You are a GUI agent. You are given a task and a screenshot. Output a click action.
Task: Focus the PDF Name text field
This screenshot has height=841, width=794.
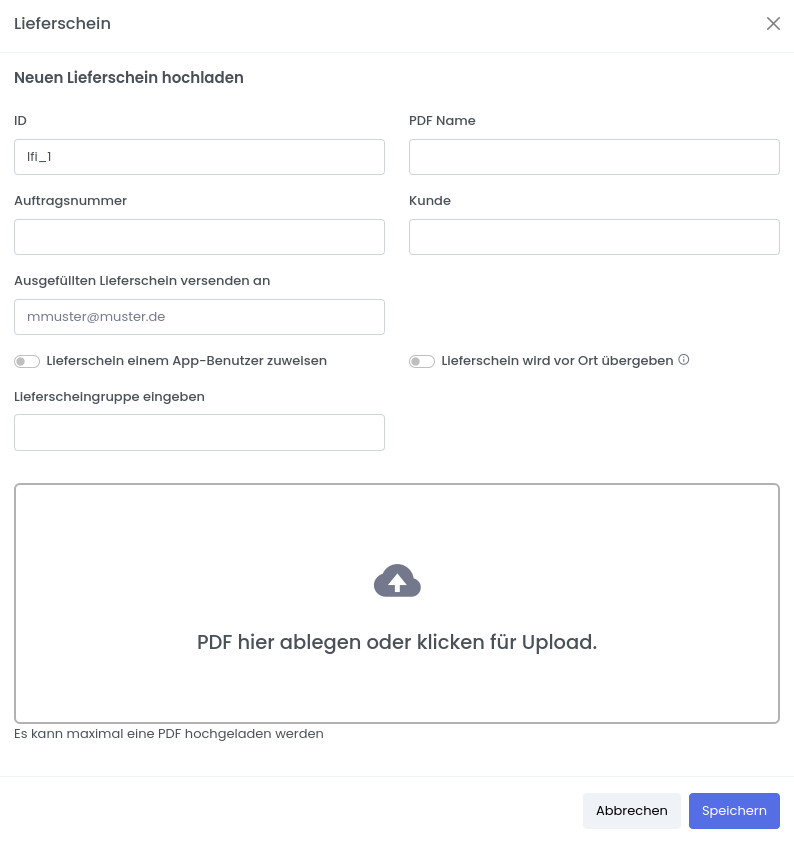pos(594,157)
